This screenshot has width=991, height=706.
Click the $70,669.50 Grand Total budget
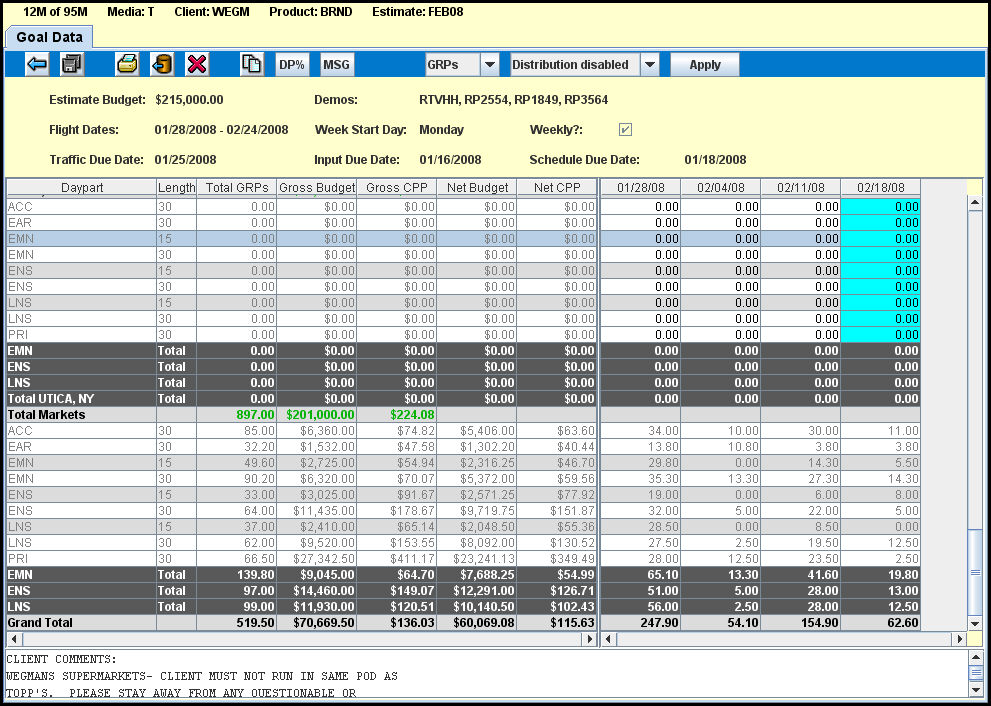317,623
